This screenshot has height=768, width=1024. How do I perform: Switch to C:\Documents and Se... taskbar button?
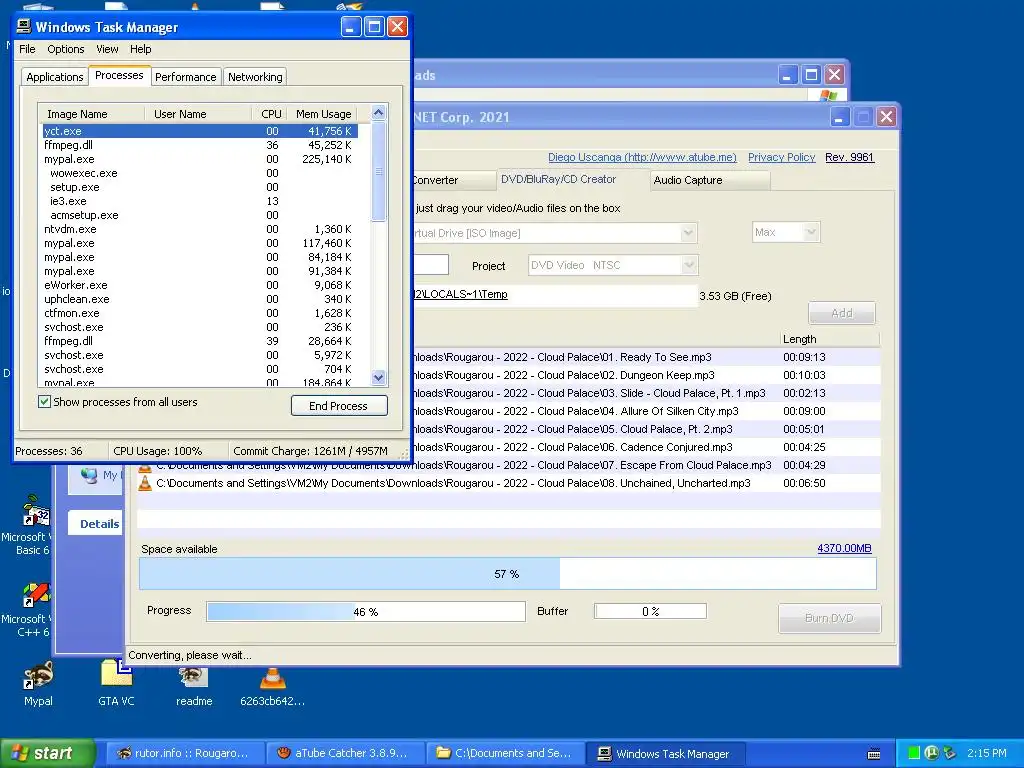505,754
